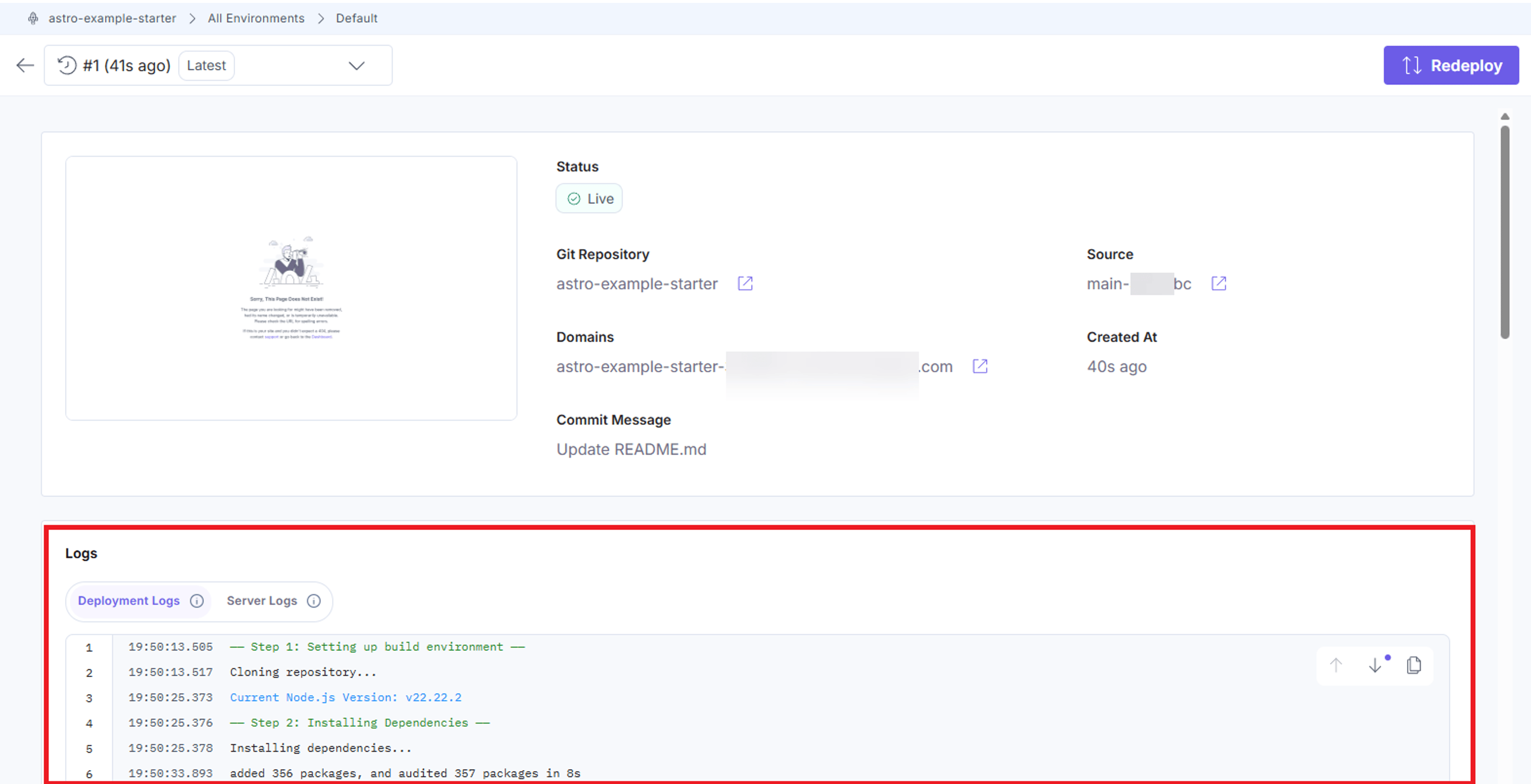Click the project icon in breadcrumb
This screenshot has width=1531, height=784.
point(33,18)
